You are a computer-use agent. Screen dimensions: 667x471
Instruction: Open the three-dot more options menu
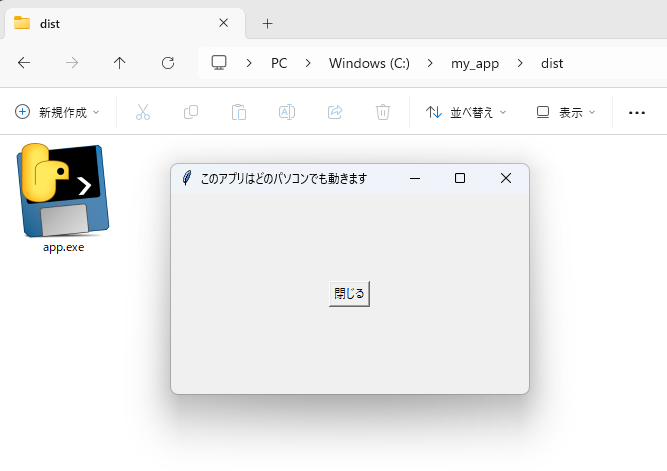637,112
